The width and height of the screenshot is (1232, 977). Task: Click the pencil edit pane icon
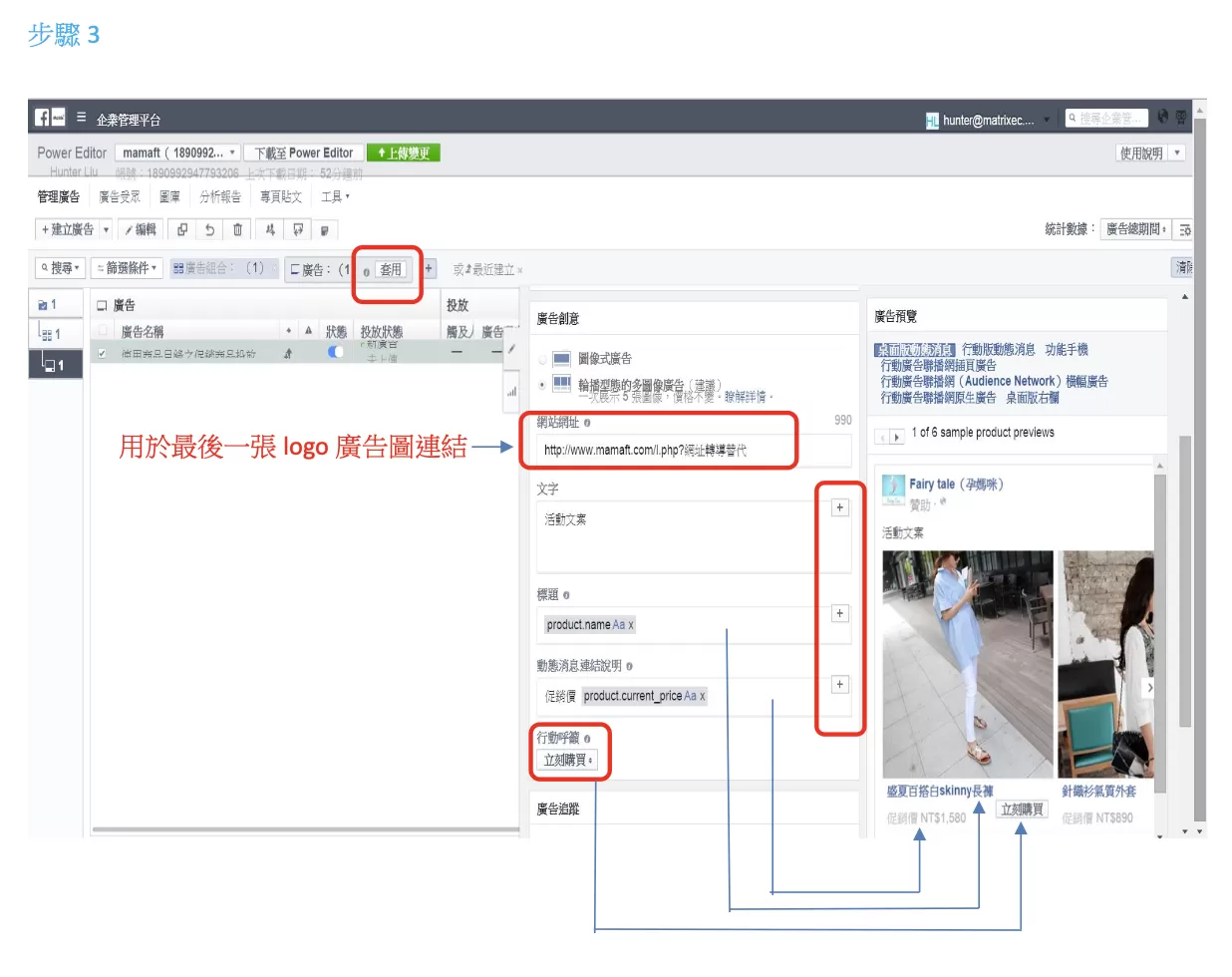(x=511, y=350)
